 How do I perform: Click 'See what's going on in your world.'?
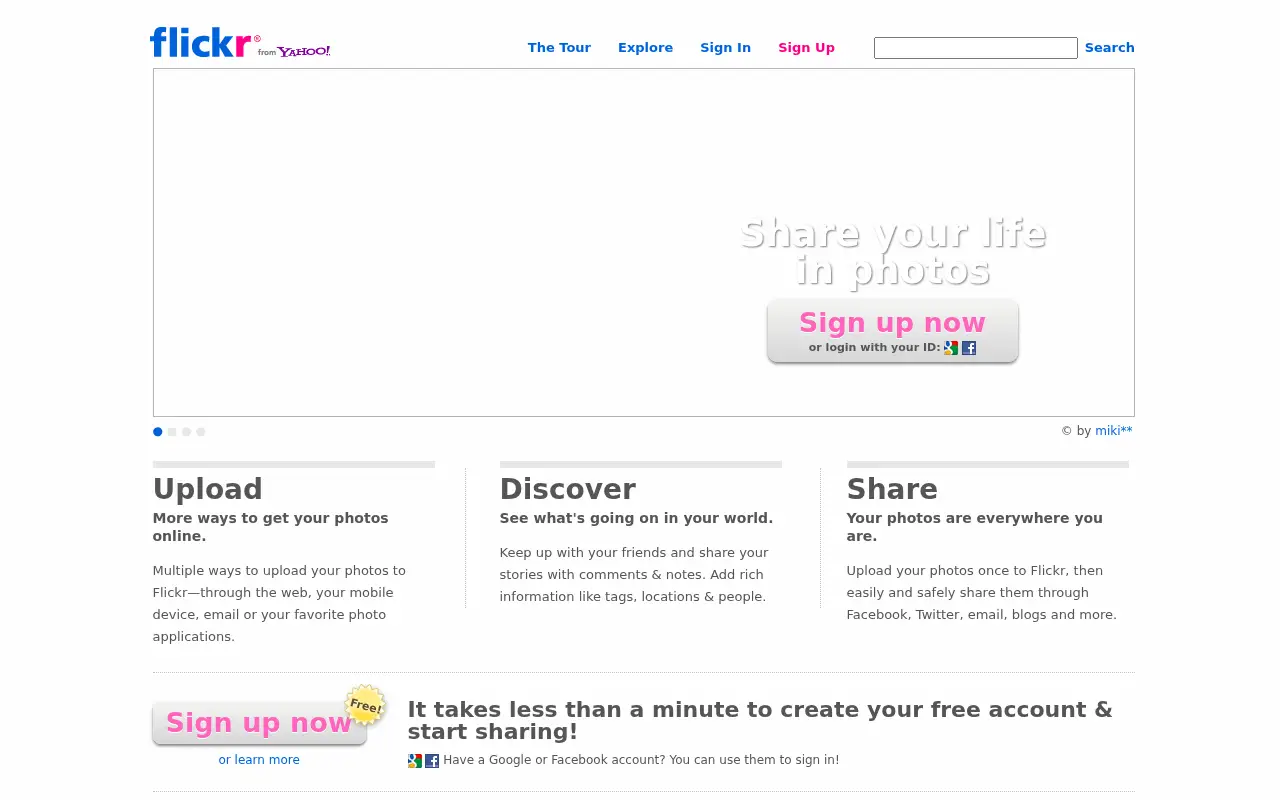coord(636,518)
